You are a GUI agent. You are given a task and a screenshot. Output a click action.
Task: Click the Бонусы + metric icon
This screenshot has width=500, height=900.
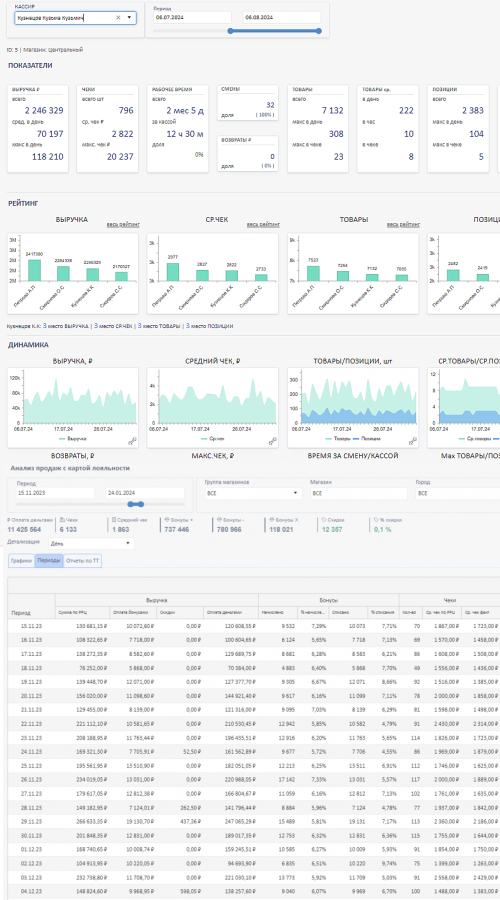tap(165, 519)
